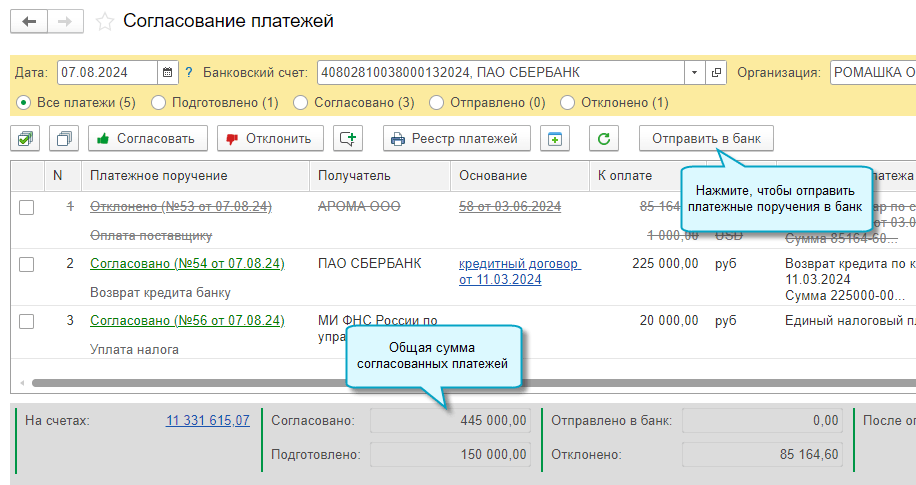Open bank account dropdown list

[x=694, y=72]
